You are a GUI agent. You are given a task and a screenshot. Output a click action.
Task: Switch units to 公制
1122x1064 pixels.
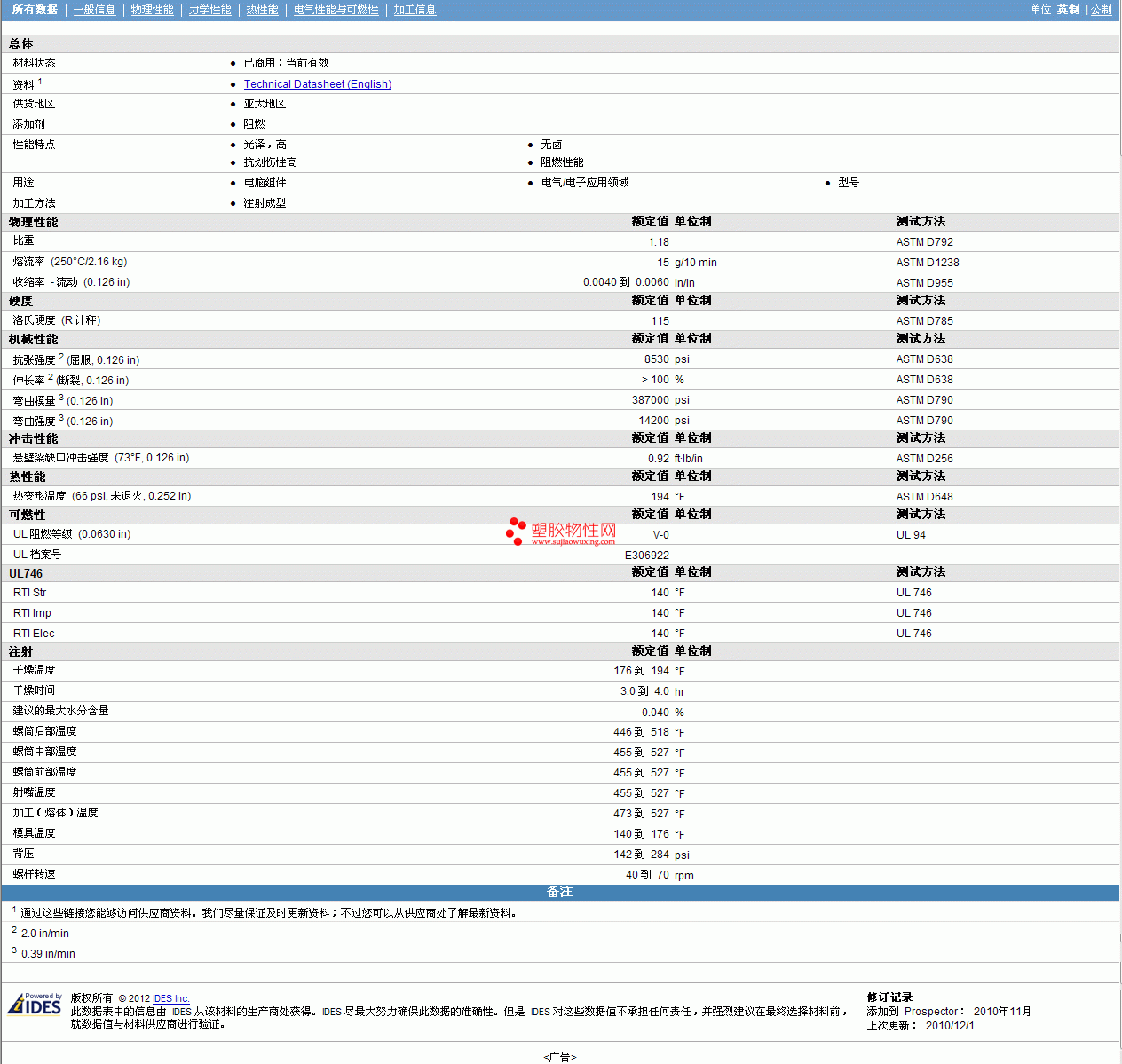pos(1101,10)
